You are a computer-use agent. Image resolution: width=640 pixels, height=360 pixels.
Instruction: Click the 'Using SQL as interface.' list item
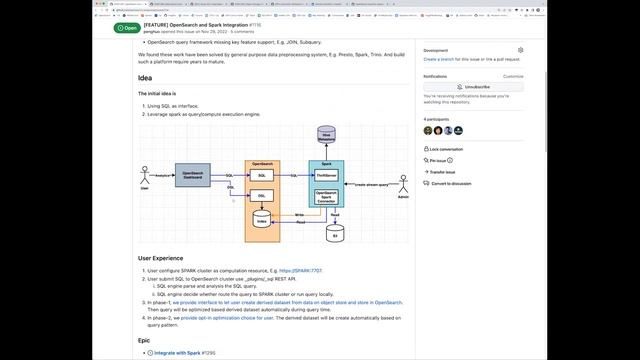tap(173, 106)
